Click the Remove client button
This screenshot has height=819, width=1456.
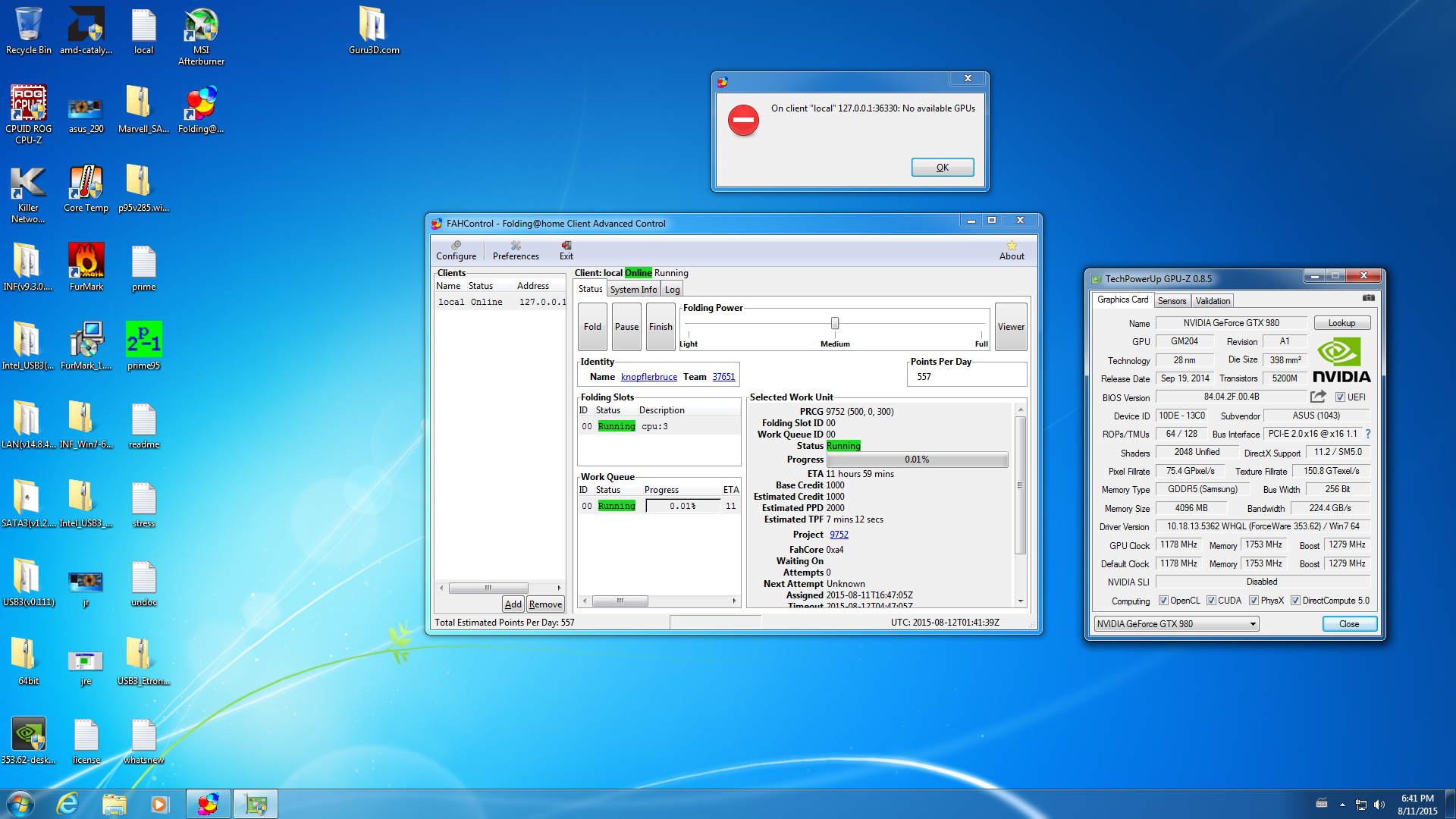[545, 604]
